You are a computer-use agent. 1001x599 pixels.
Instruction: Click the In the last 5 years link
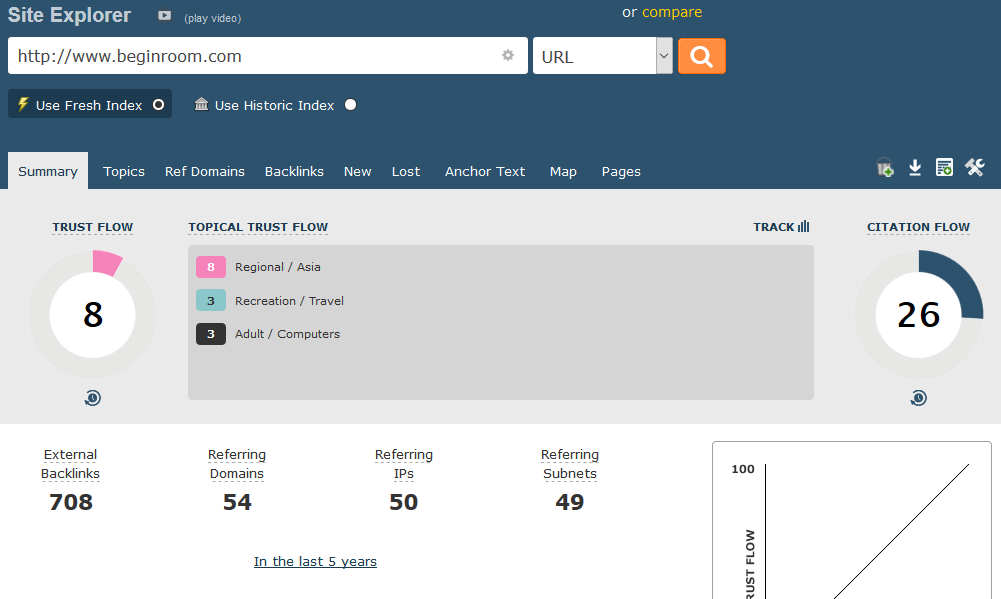[315, 561]
